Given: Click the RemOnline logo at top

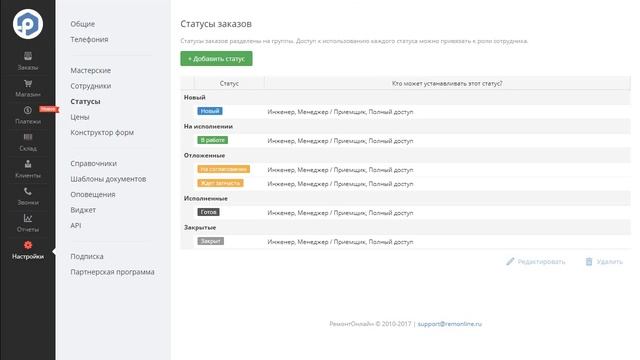Looking at the screenshot, I should (28, 24).
